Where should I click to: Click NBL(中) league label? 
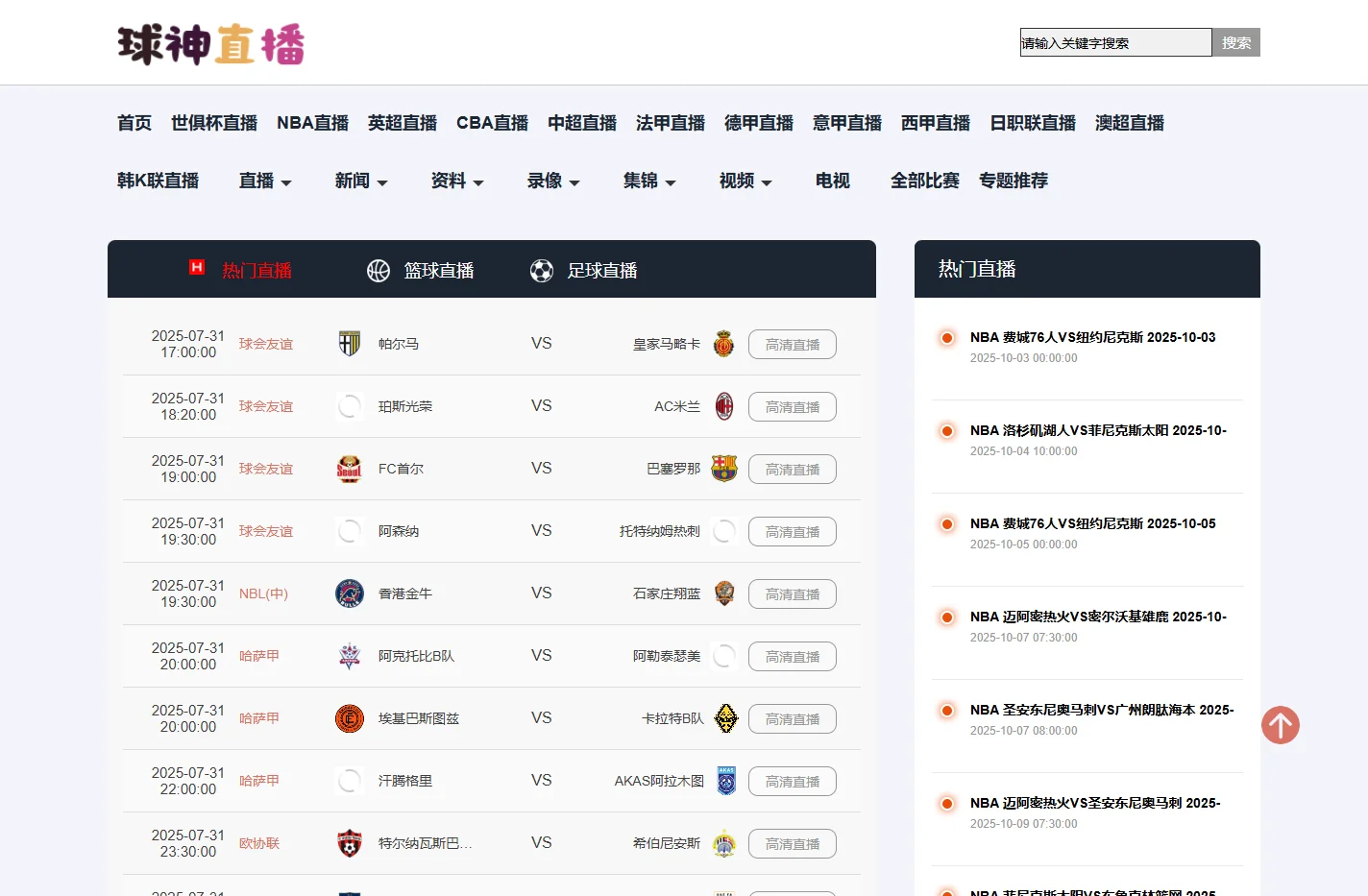(263, 593)
